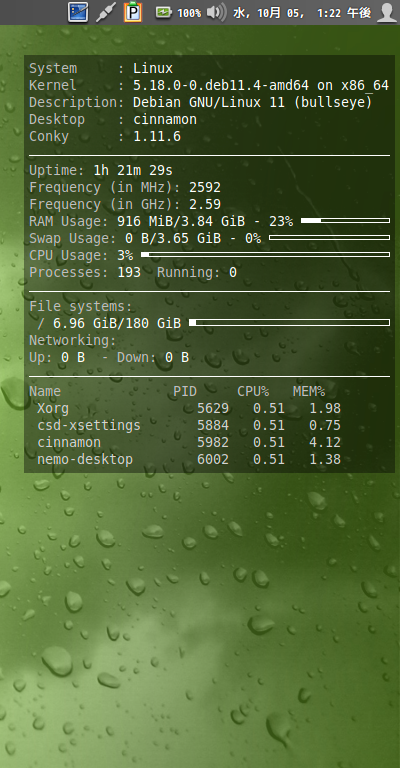Image resolution: width=400 pixels, height=768 pixels.
Task: Click the PID column header
Action: click(x=185, y=391)
